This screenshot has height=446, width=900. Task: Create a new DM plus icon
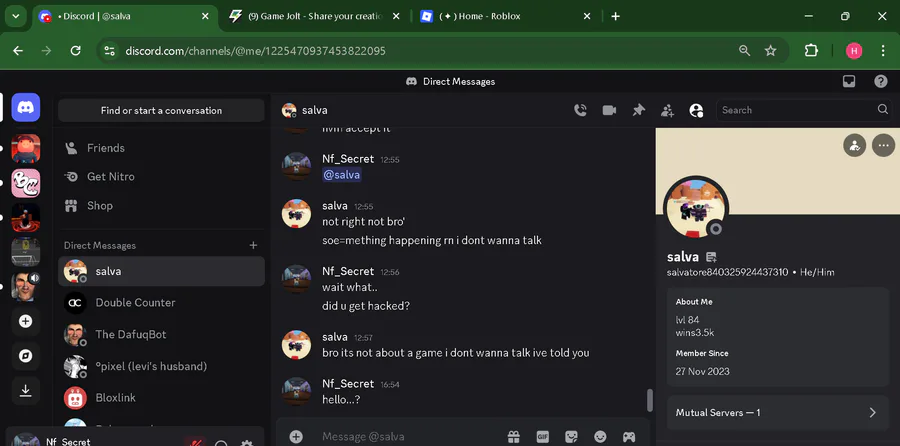(x=253, y=245)
